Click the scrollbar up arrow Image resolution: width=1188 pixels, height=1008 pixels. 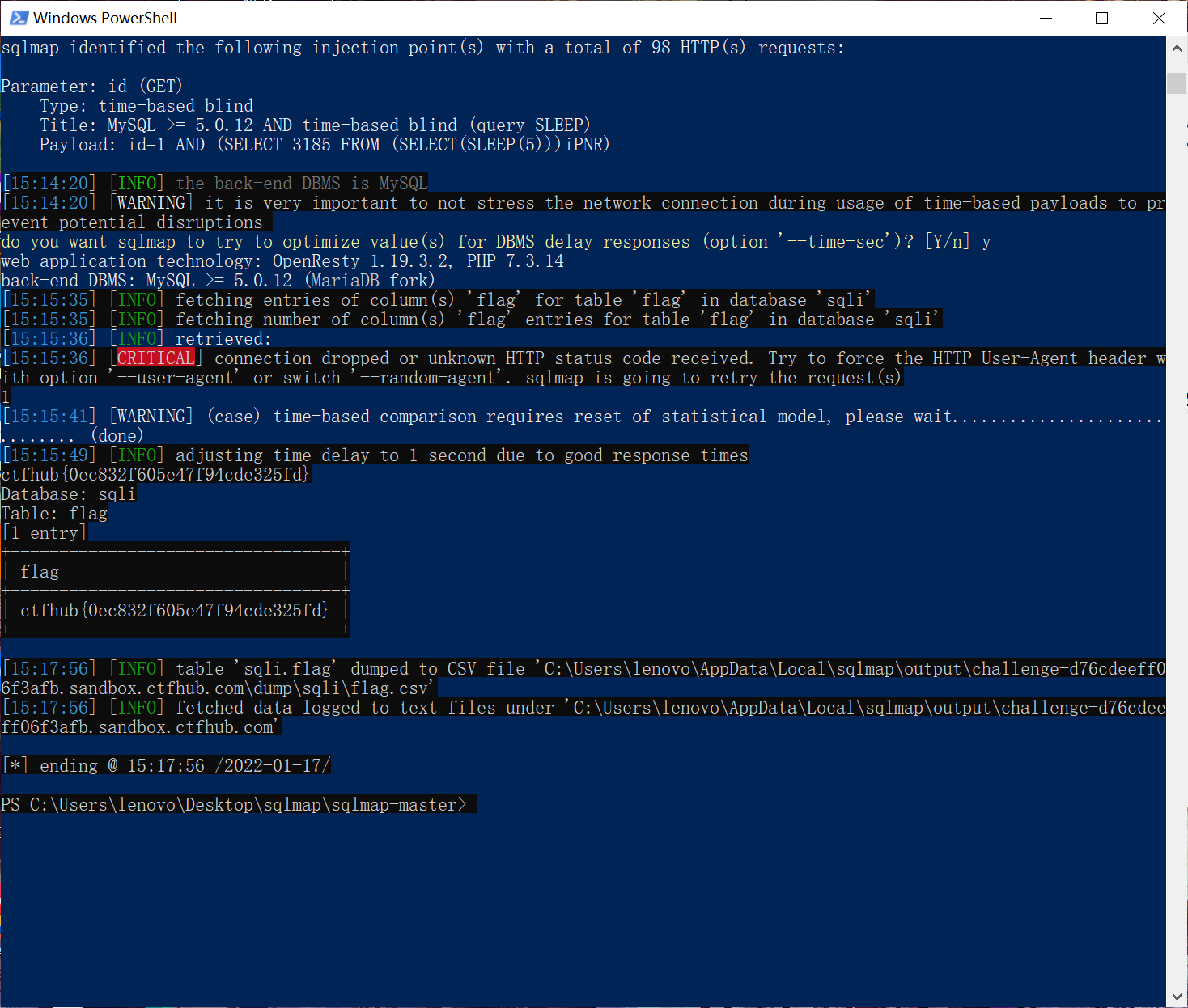coord(1177,48)
